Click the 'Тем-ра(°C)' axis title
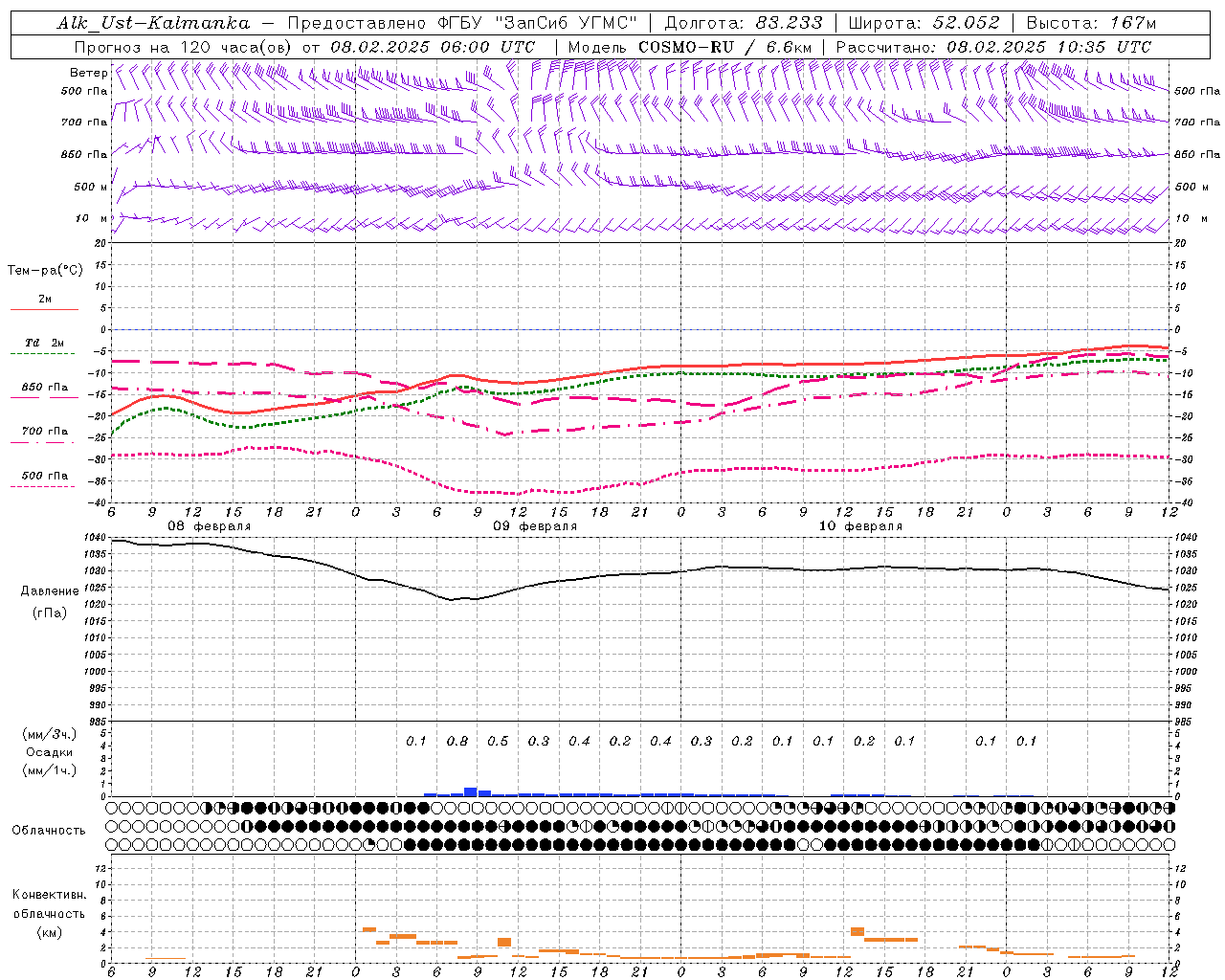 coord(45,271)
